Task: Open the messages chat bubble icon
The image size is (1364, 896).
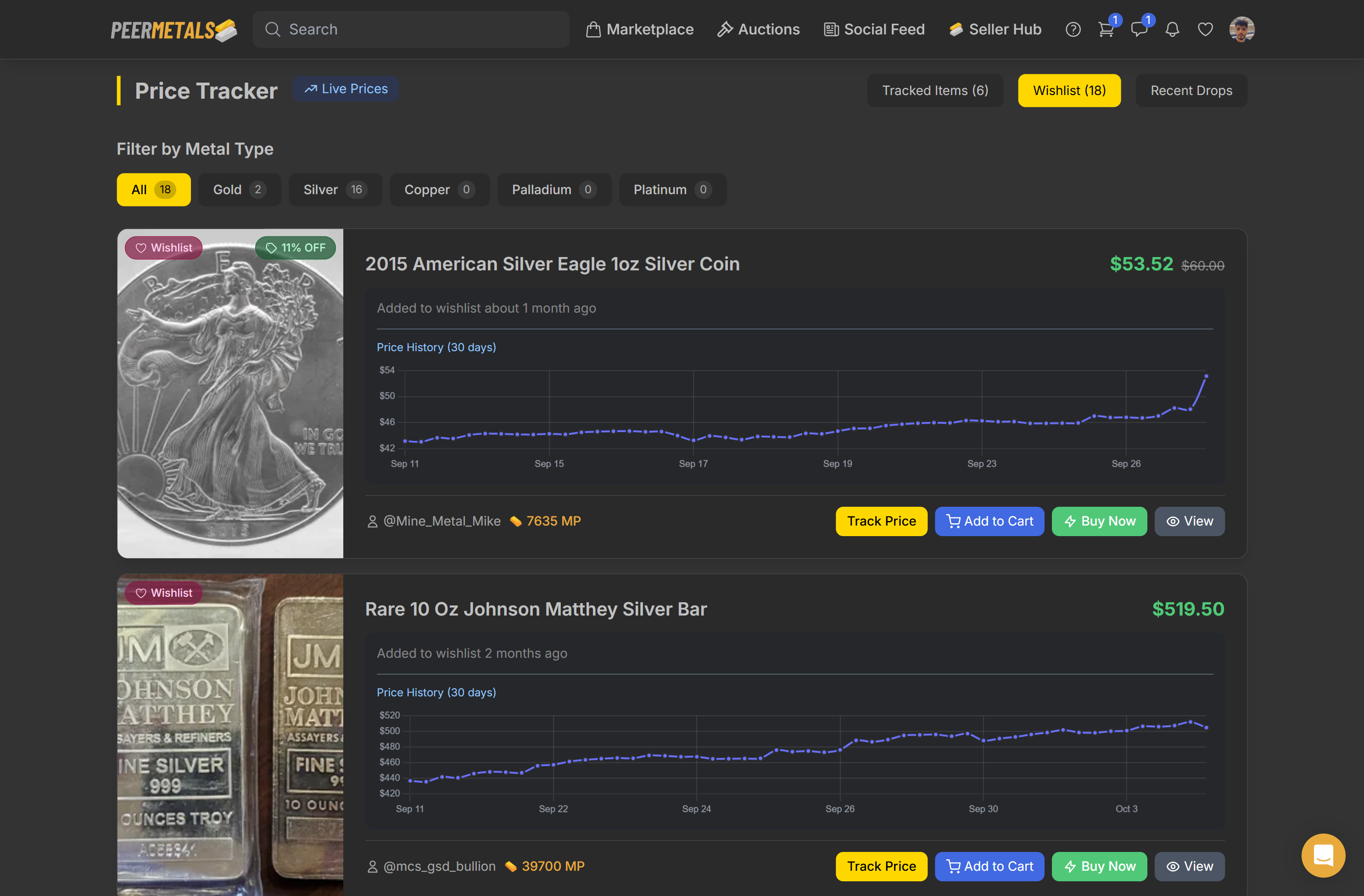Action: [1139, 29]
